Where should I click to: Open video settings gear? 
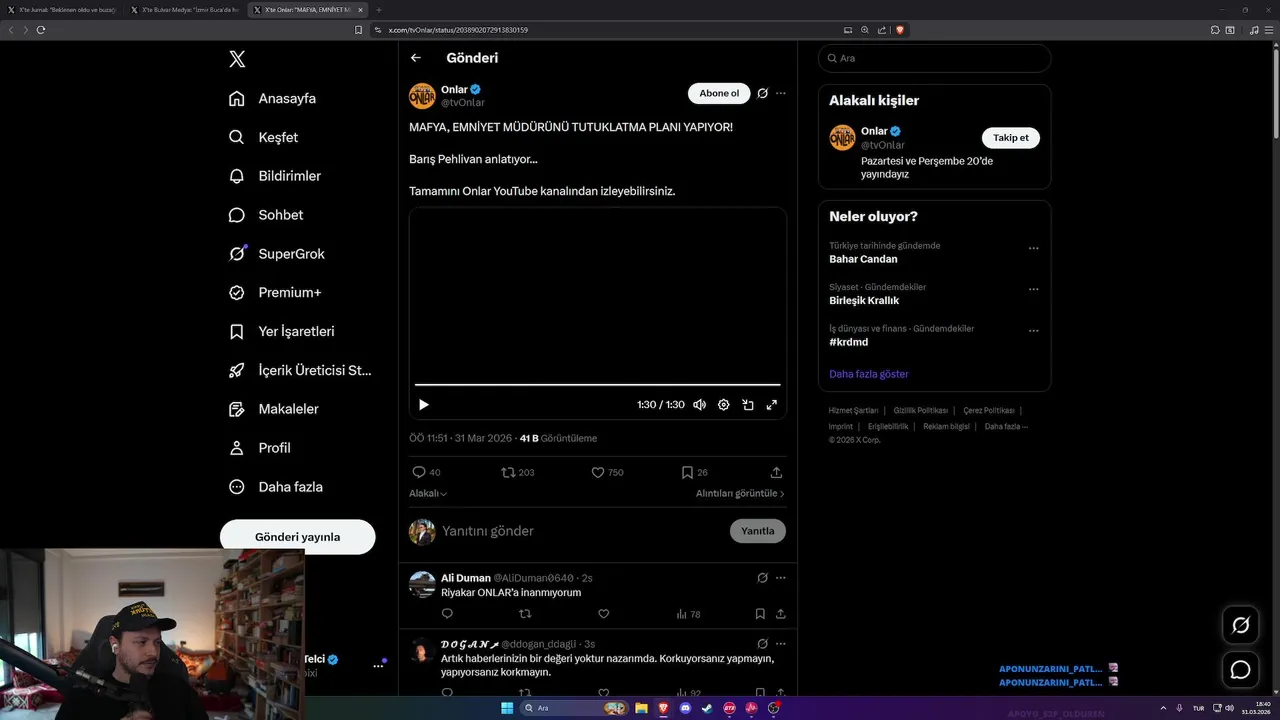click(x=724, y=405)
